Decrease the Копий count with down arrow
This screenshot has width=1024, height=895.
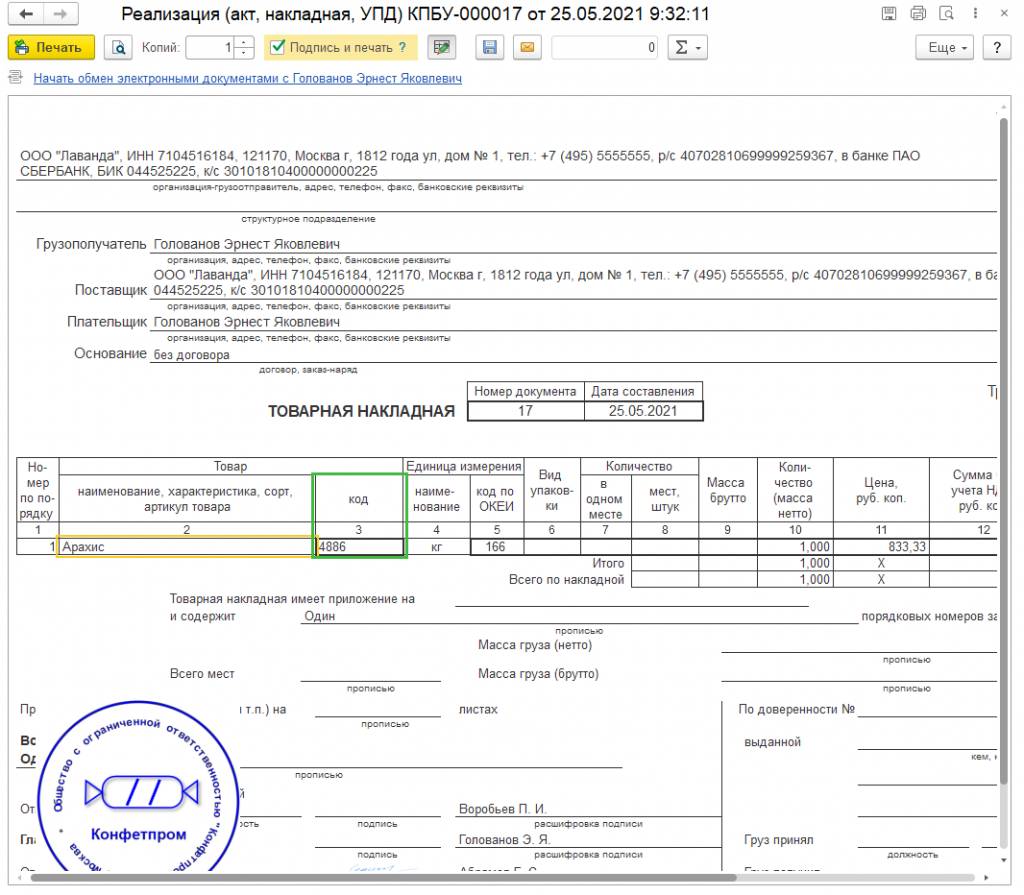244,53
